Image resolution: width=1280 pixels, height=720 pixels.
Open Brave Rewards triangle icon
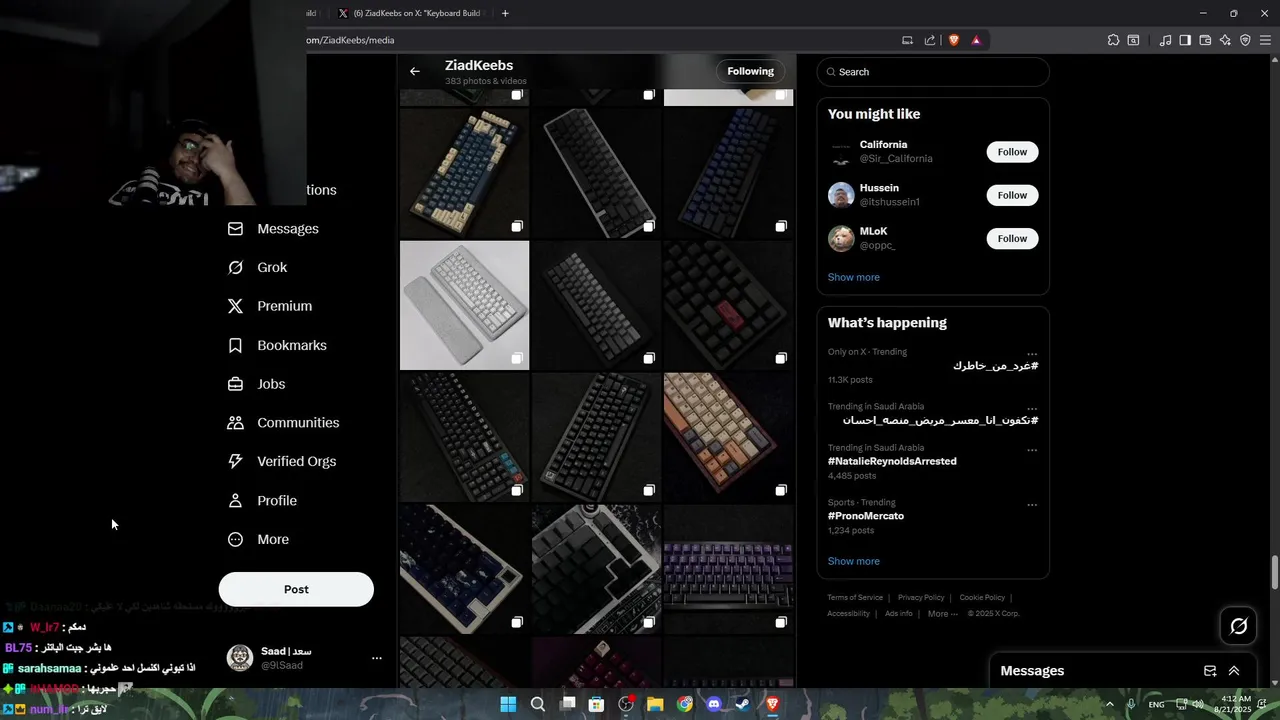pos(976,40)
